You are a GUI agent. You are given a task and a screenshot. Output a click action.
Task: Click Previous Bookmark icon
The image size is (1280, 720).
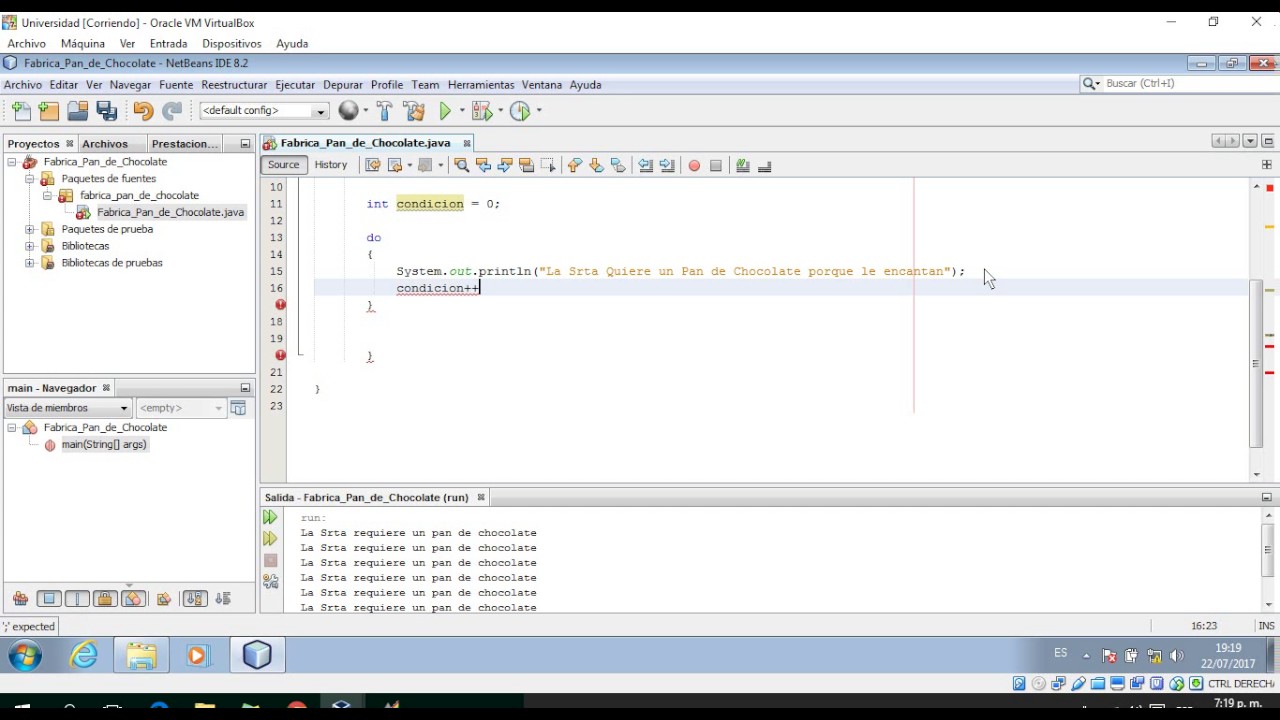[574, 165]
